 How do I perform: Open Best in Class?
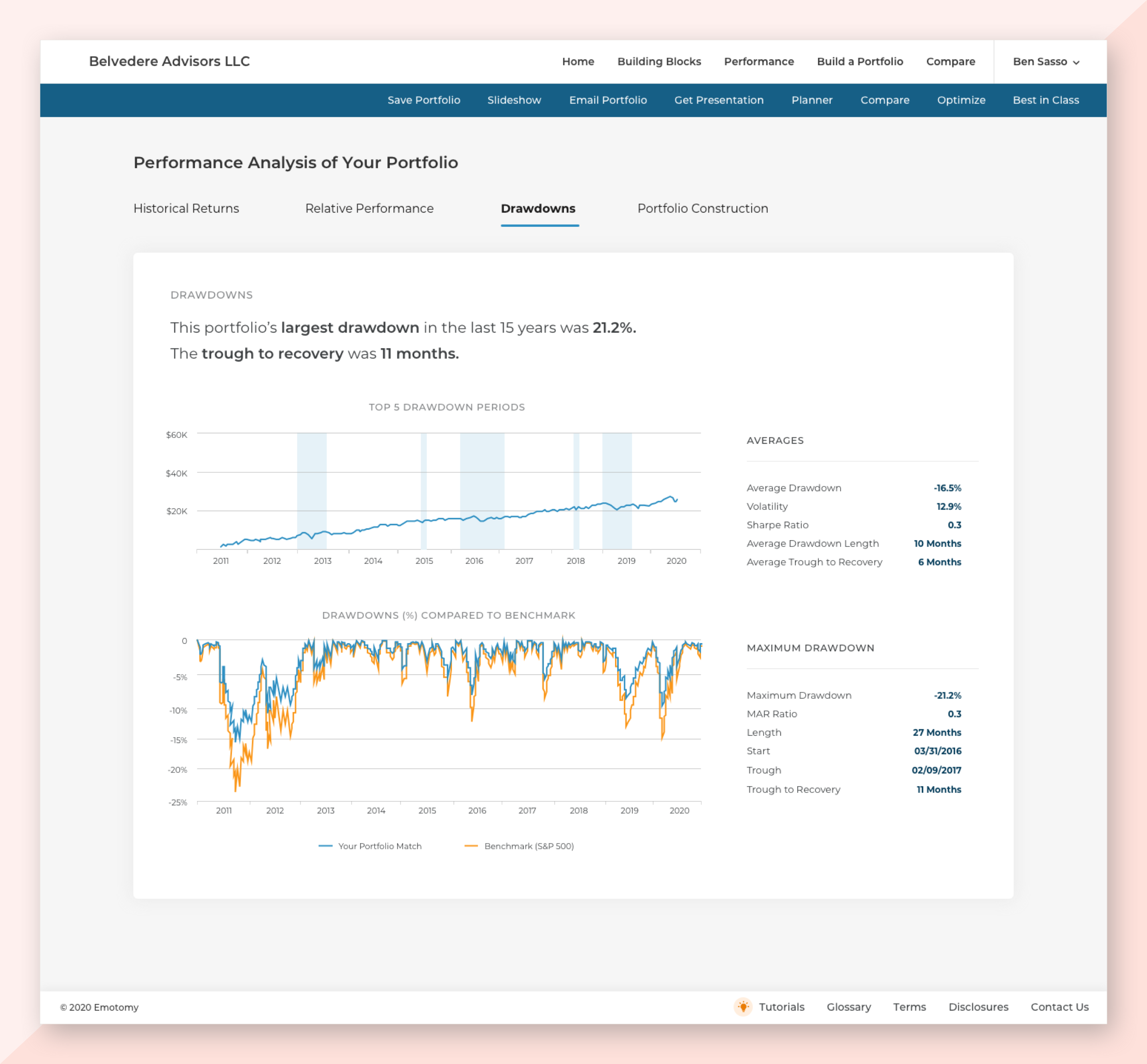click(1046, 100)
